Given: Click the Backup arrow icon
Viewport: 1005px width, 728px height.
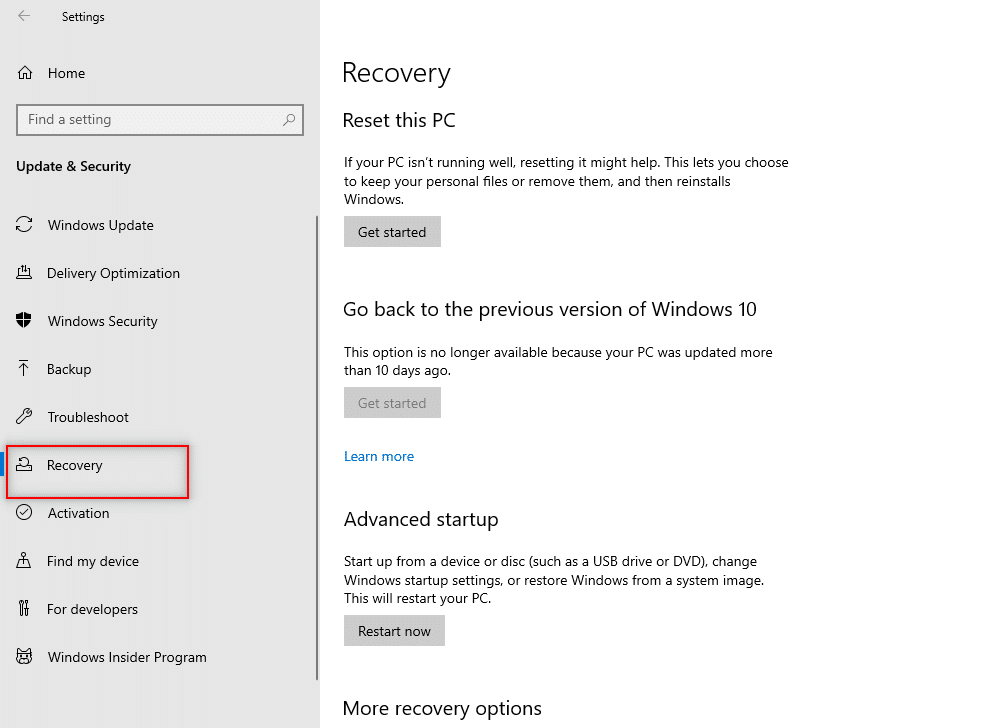Looking at the screenshot, I should point(24,368).
